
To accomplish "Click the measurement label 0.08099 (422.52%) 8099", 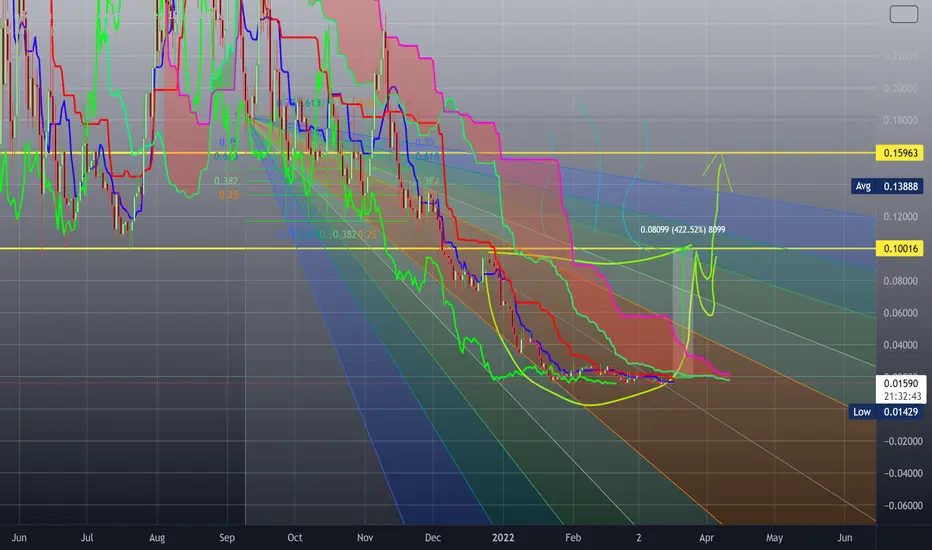I will pyautogui.click(x=682, y=230).
